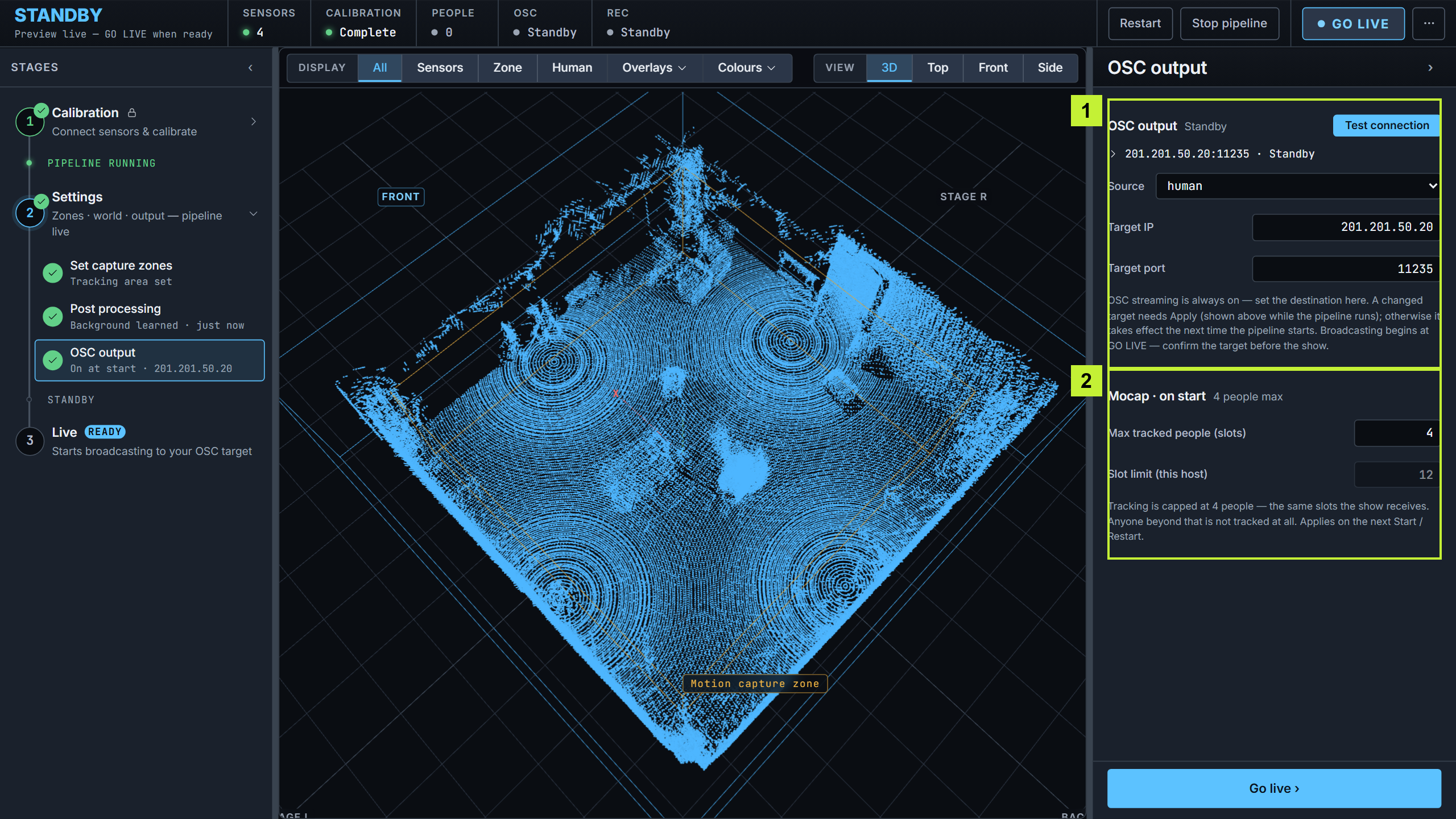
Task: Collapse the OSC output side panel
Action: pyautogui.click(x=1430, y=68)
